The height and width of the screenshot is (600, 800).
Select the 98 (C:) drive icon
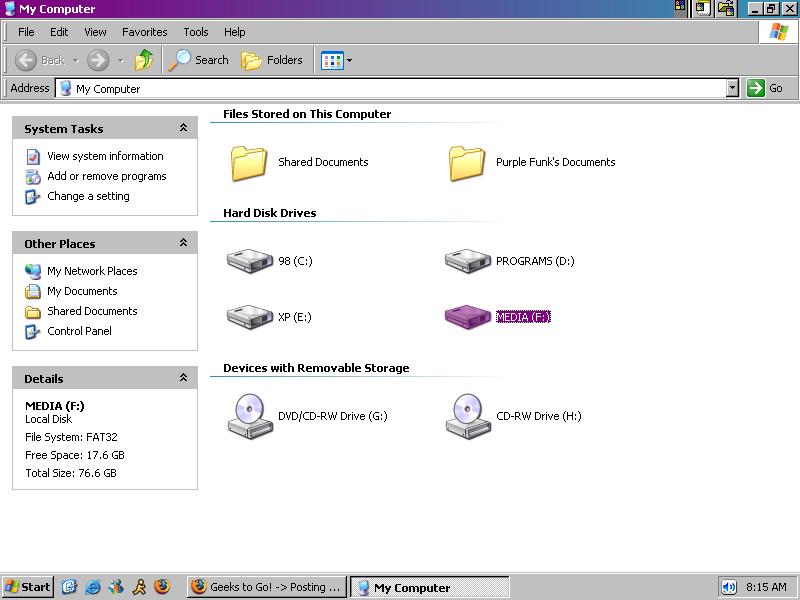[x=250, y=261]
